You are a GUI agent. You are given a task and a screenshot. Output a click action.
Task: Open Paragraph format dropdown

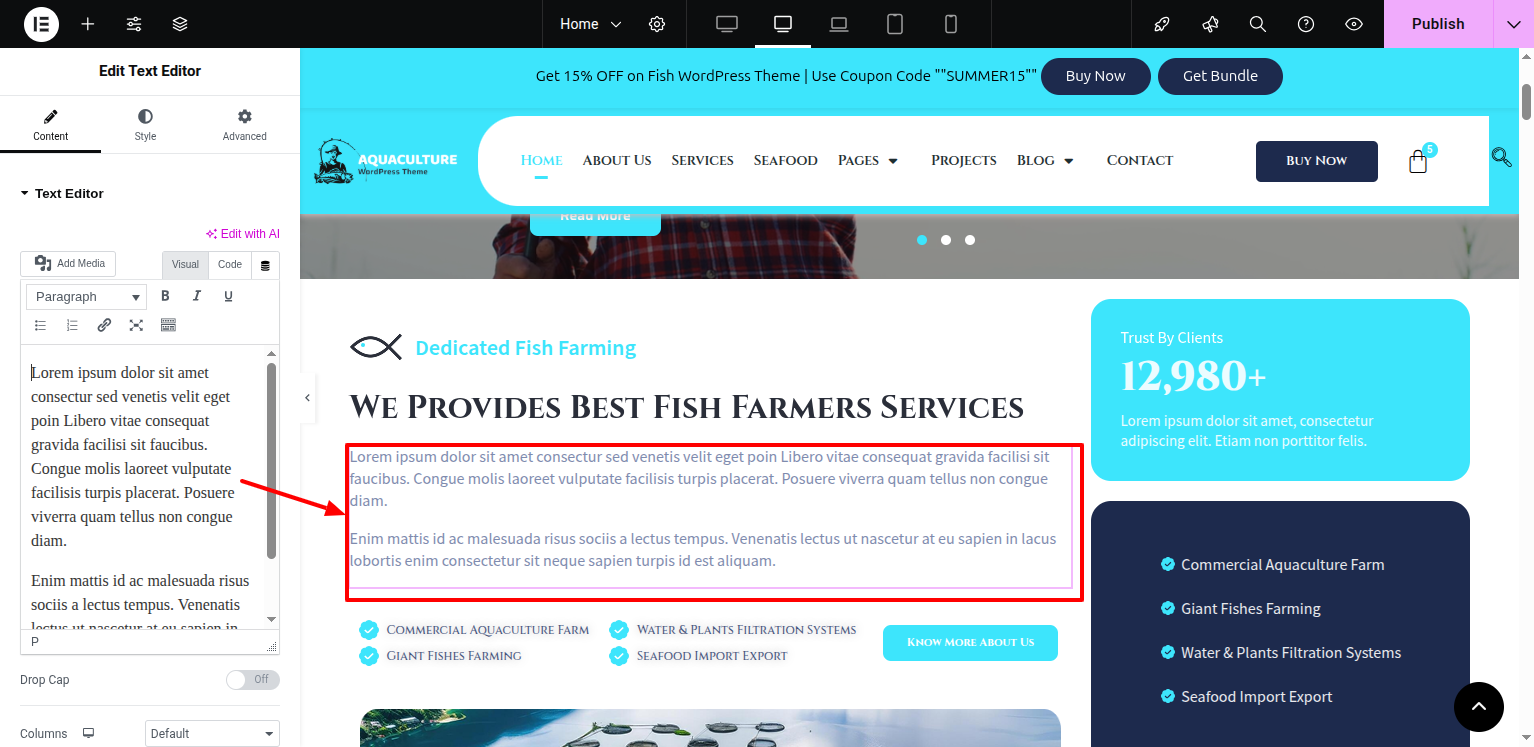[x=87, y=297]
